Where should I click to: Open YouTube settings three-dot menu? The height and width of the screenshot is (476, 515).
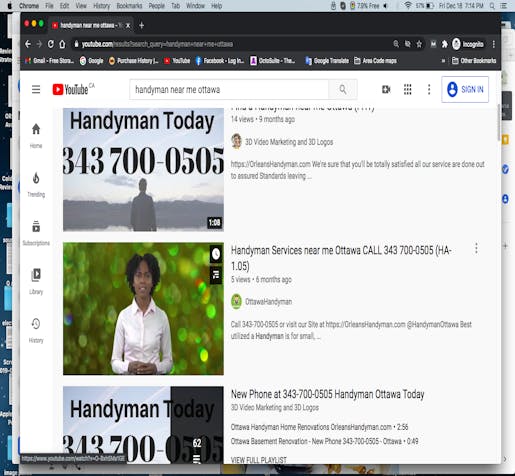click(x=429, y=89)
